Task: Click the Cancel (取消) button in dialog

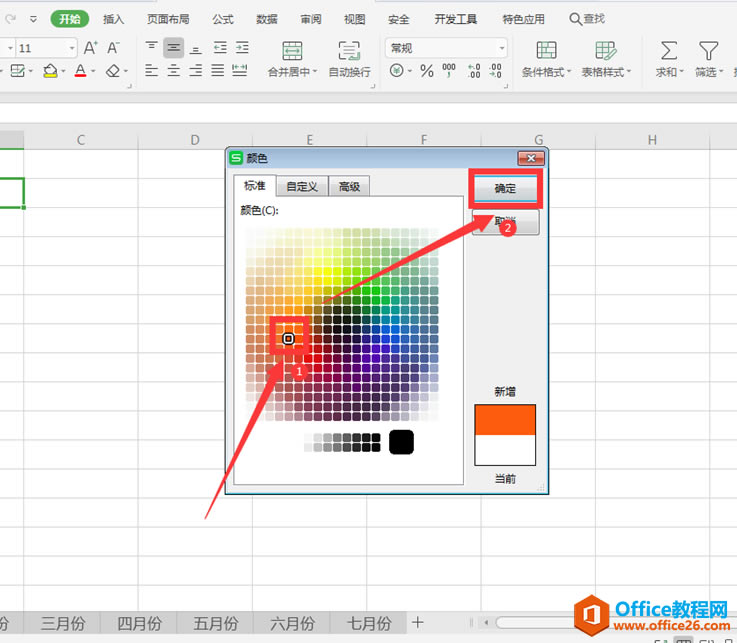Action: tap(505, 221)
